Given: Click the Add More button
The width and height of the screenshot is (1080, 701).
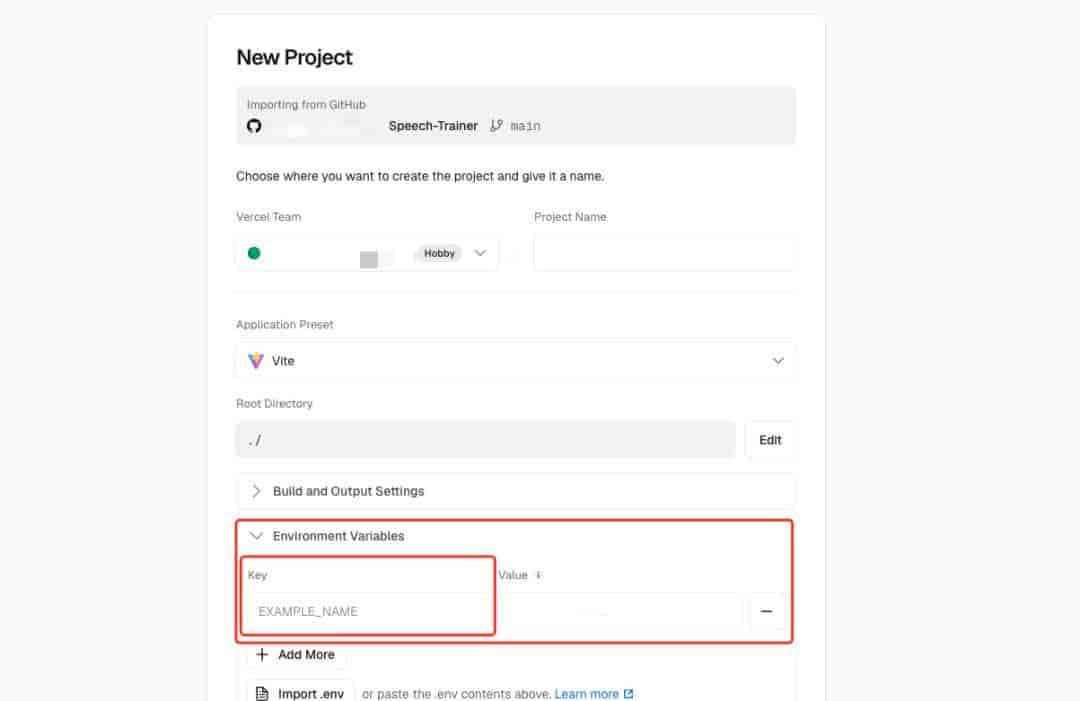Looking at the screenshot, I should (x=296, y=655).
